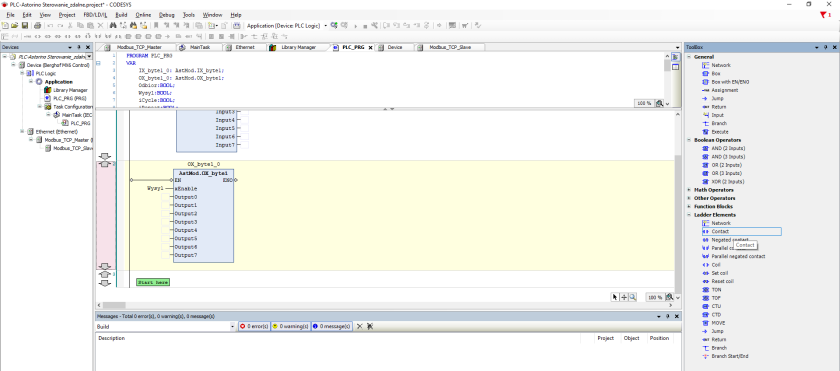The height and width of the screenshot is (371, 840).
Task: Select CTU counter element
Action: point(716,306)
